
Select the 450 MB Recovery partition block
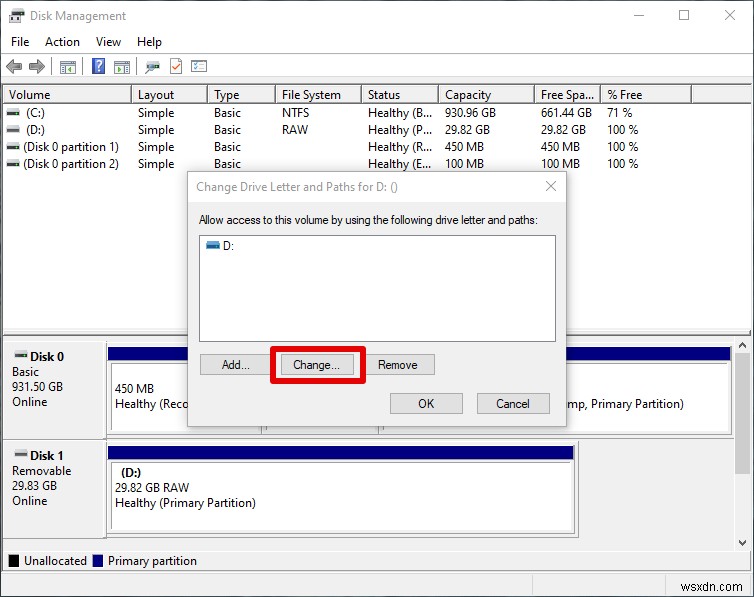(149, 397)
